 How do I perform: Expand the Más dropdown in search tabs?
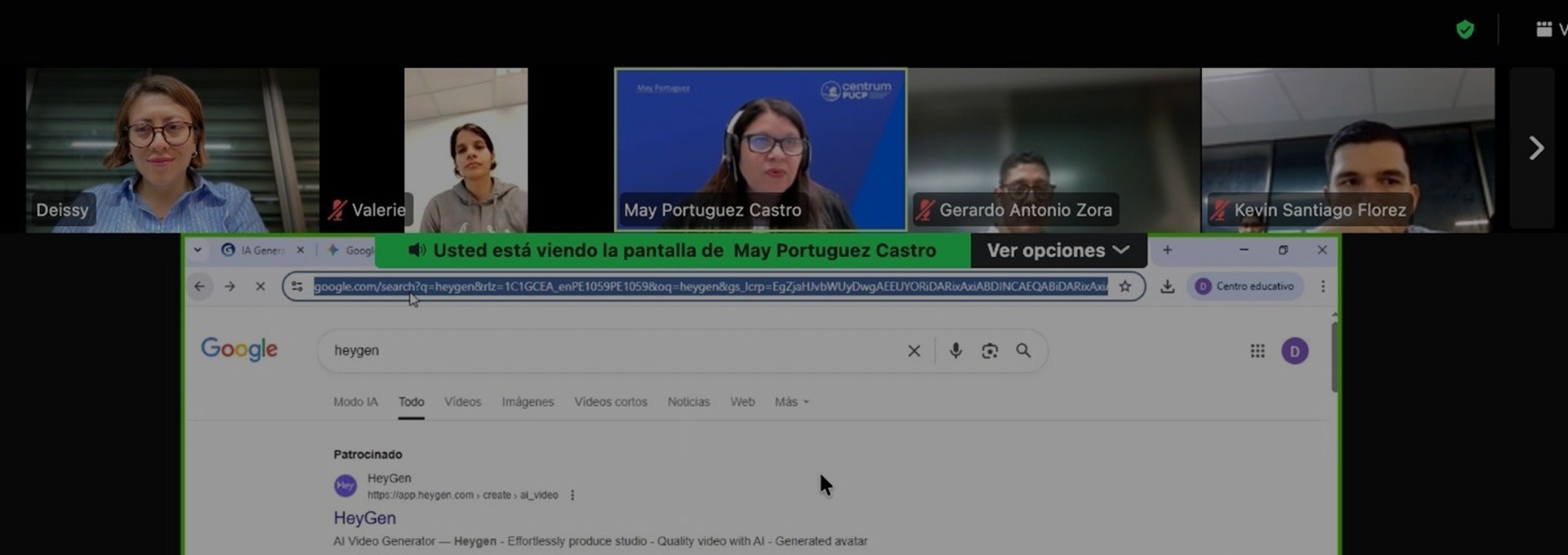791,402
